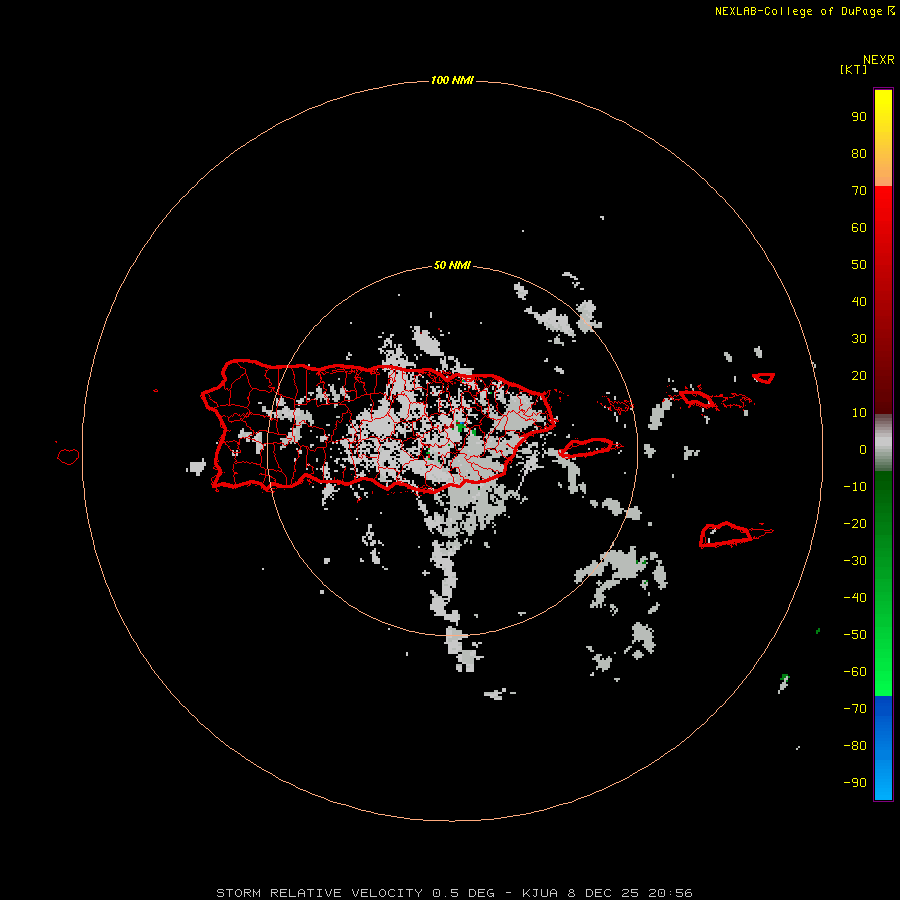This screenshot has height=900, width=900.
Task: Click the -70 knot scale label
Action: pos(855,709)
